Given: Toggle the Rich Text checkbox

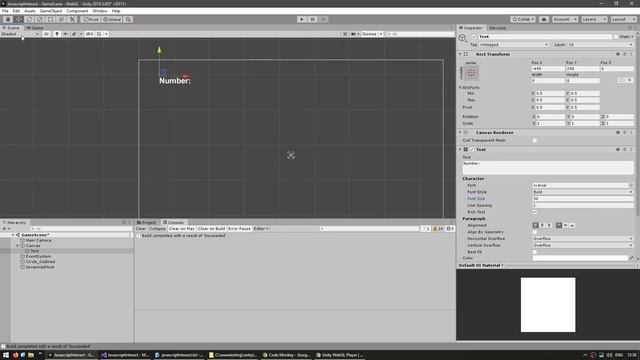Looking at the screenshot, I should click(535, 212).
